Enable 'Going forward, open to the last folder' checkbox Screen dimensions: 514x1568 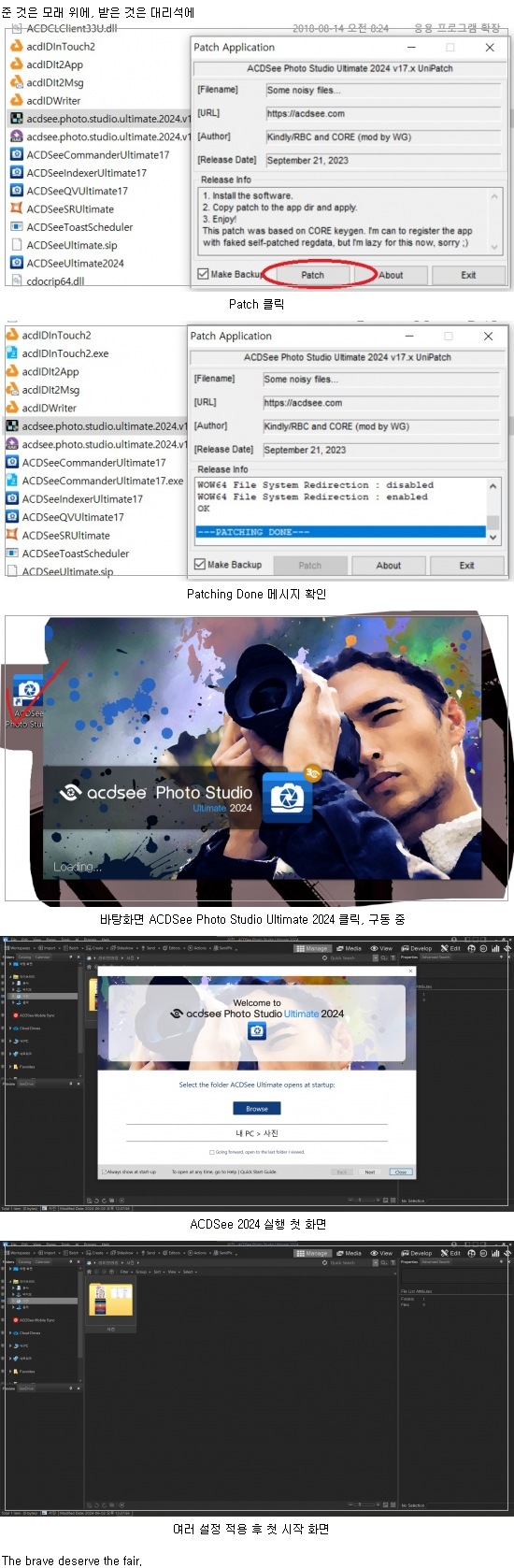(x=212, y=1152)
